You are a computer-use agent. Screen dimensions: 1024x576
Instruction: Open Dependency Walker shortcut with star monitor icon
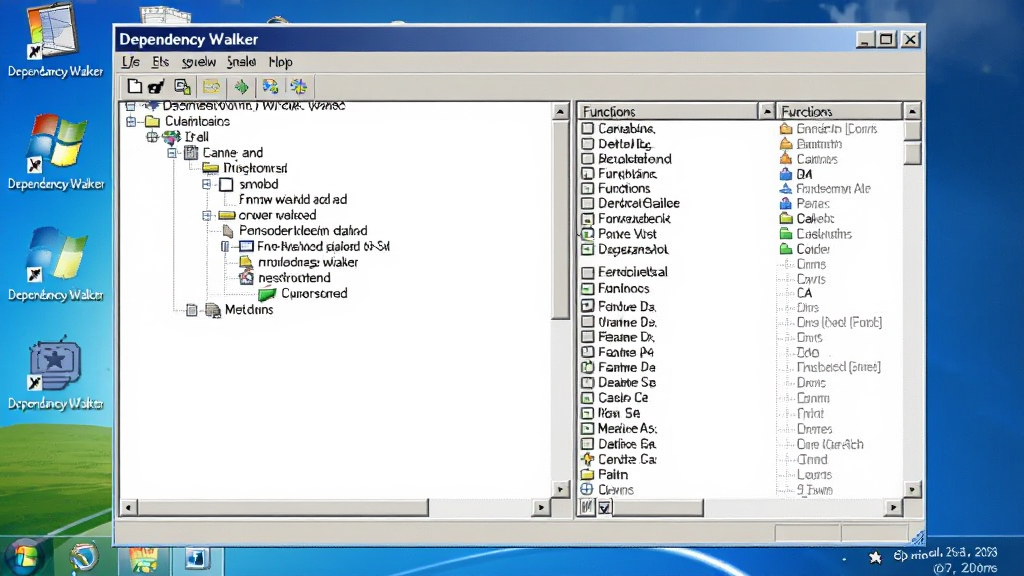(56, 372)
